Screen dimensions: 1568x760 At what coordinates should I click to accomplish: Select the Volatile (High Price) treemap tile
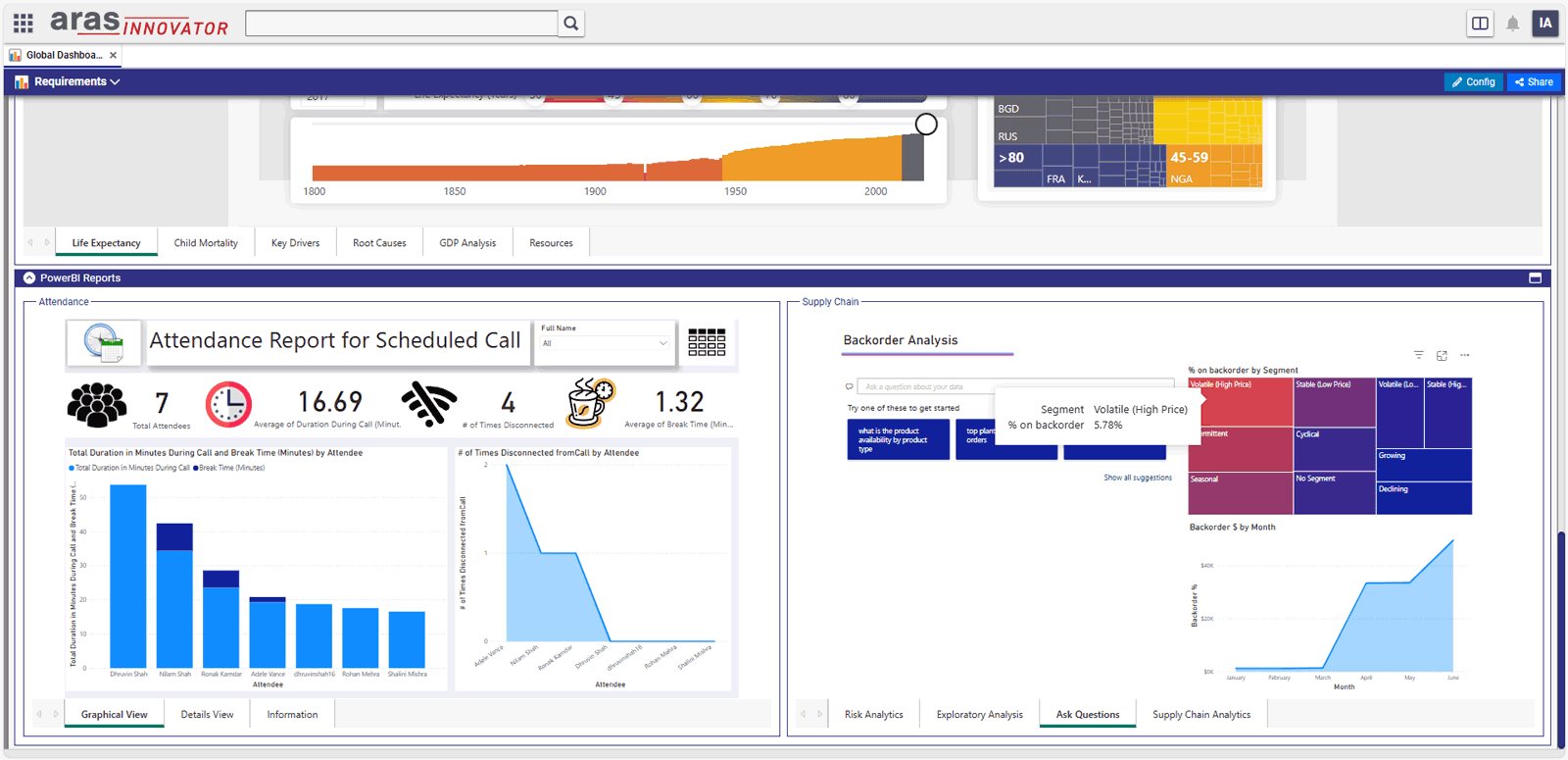1240,402
